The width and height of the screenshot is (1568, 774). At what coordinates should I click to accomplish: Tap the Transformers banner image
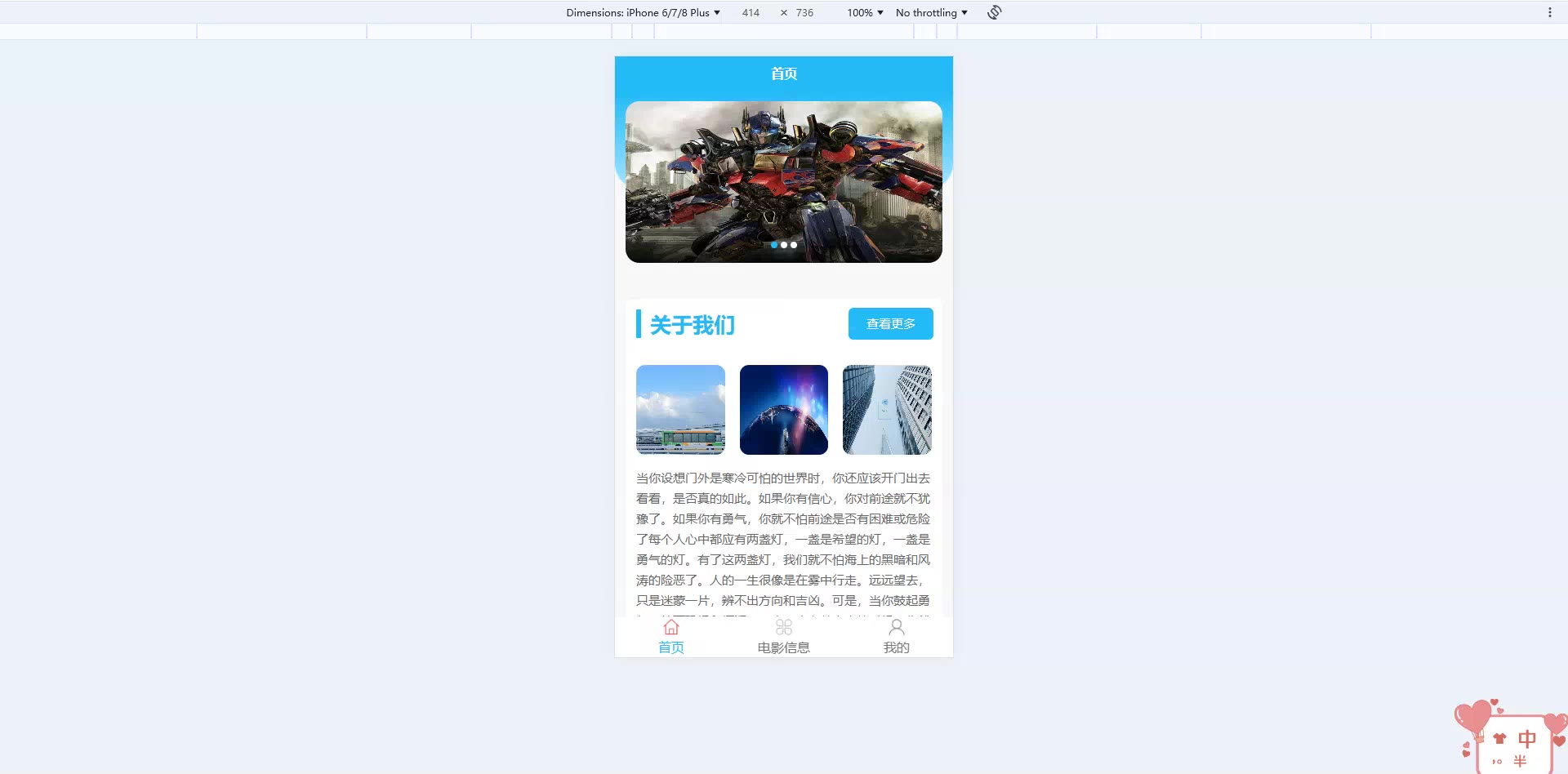pos(784,181)
